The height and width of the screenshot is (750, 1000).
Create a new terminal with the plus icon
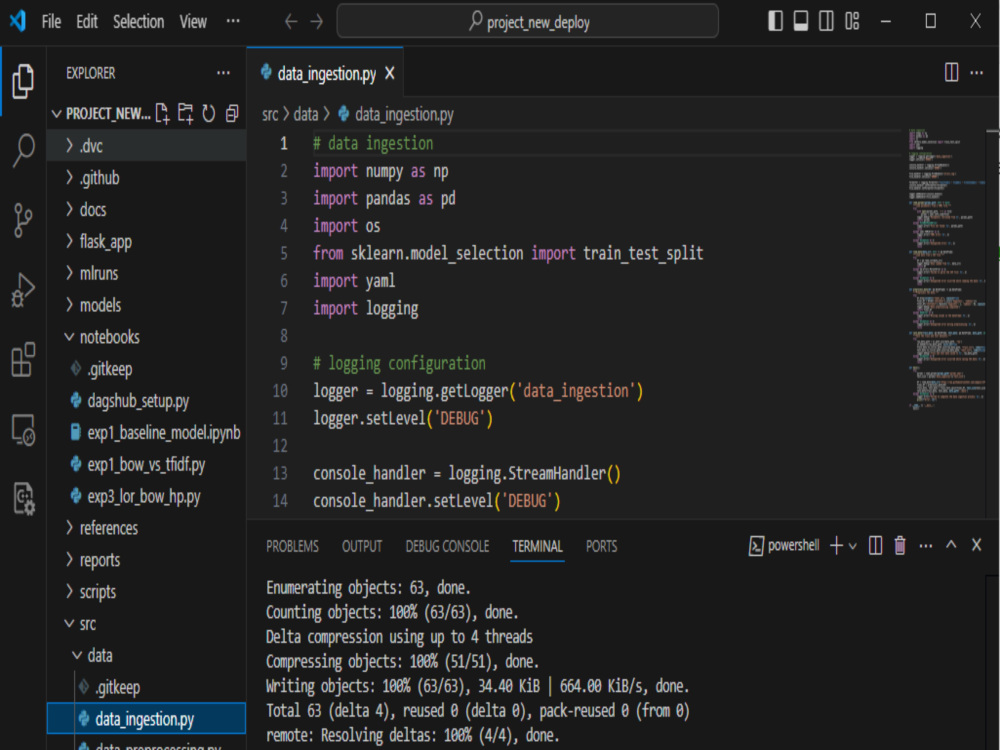click(836, 545)
